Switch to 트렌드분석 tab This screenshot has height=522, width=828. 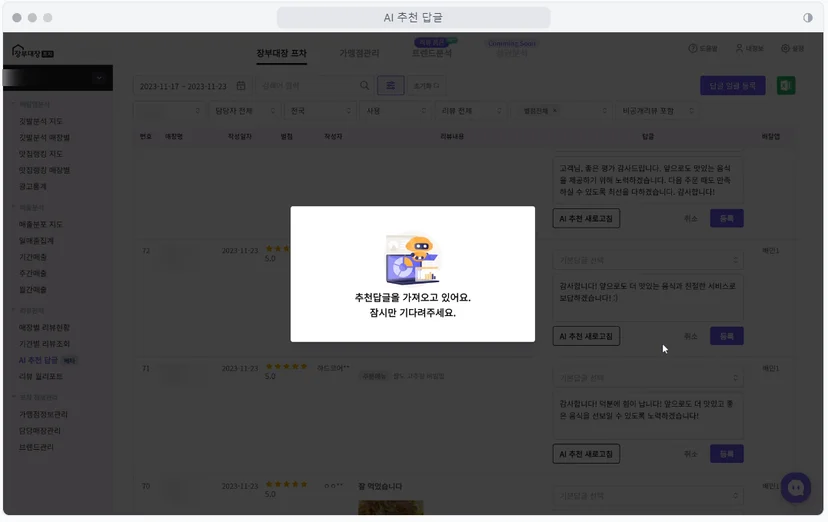click(431, 53)
